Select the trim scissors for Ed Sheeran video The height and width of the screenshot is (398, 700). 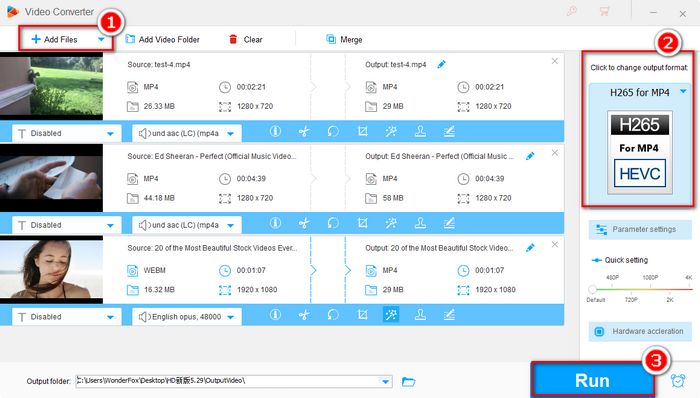click(304, 223)
